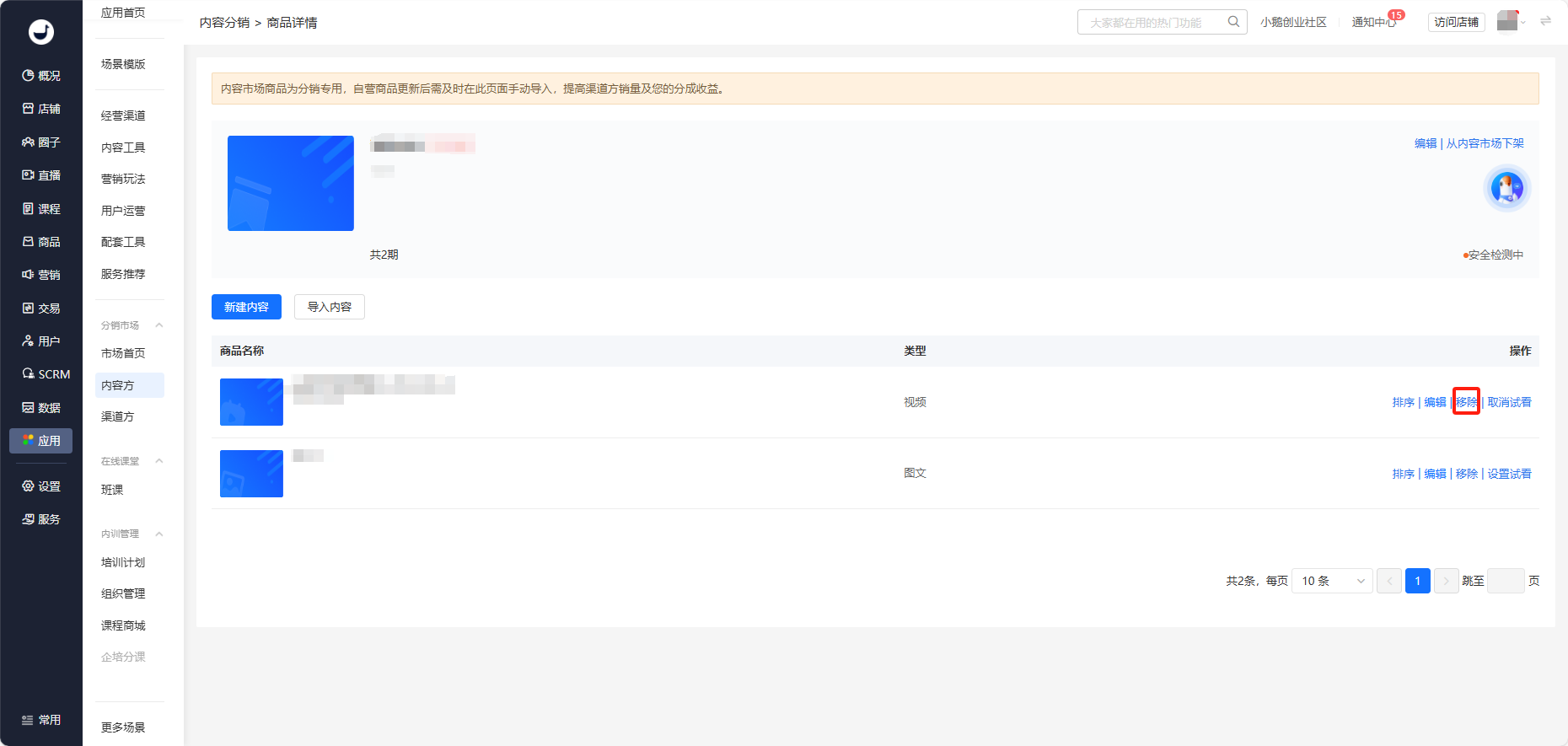1568x746 pixels.
Task: Open 通知中心 notifications
Action: 1374,22
